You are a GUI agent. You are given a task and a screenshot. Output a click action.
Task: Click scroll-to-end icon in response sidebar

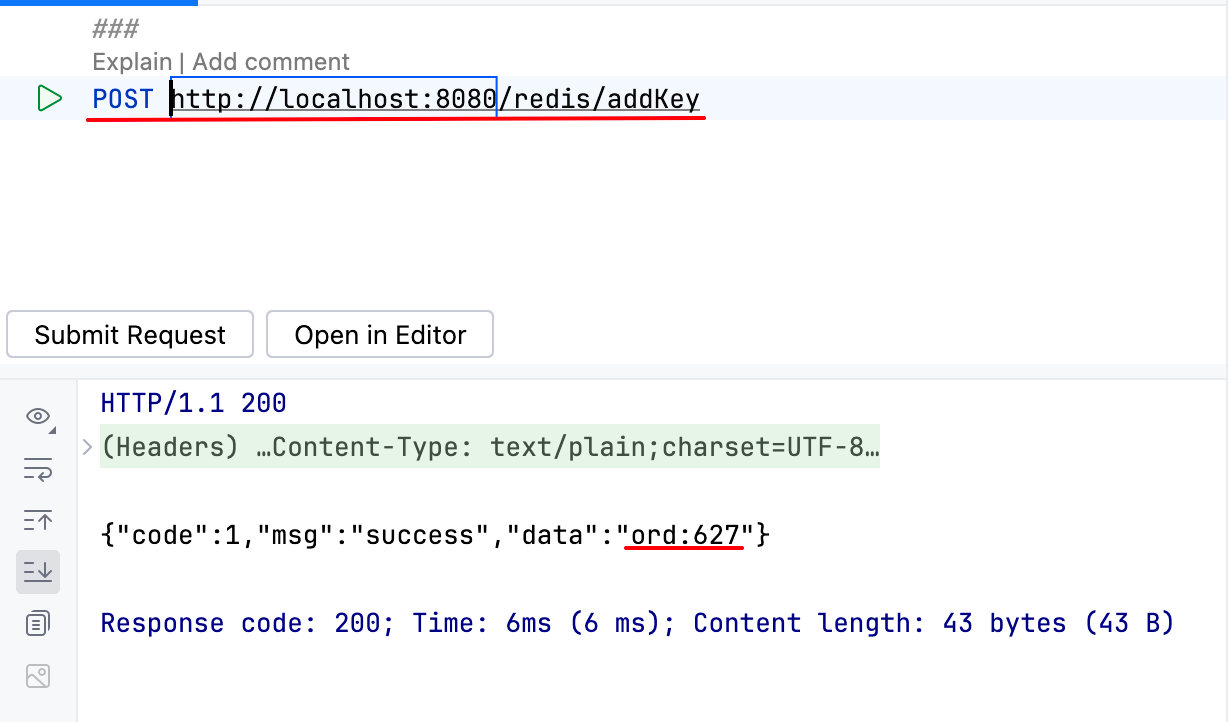pyautogui.click(x=38, y=571)
